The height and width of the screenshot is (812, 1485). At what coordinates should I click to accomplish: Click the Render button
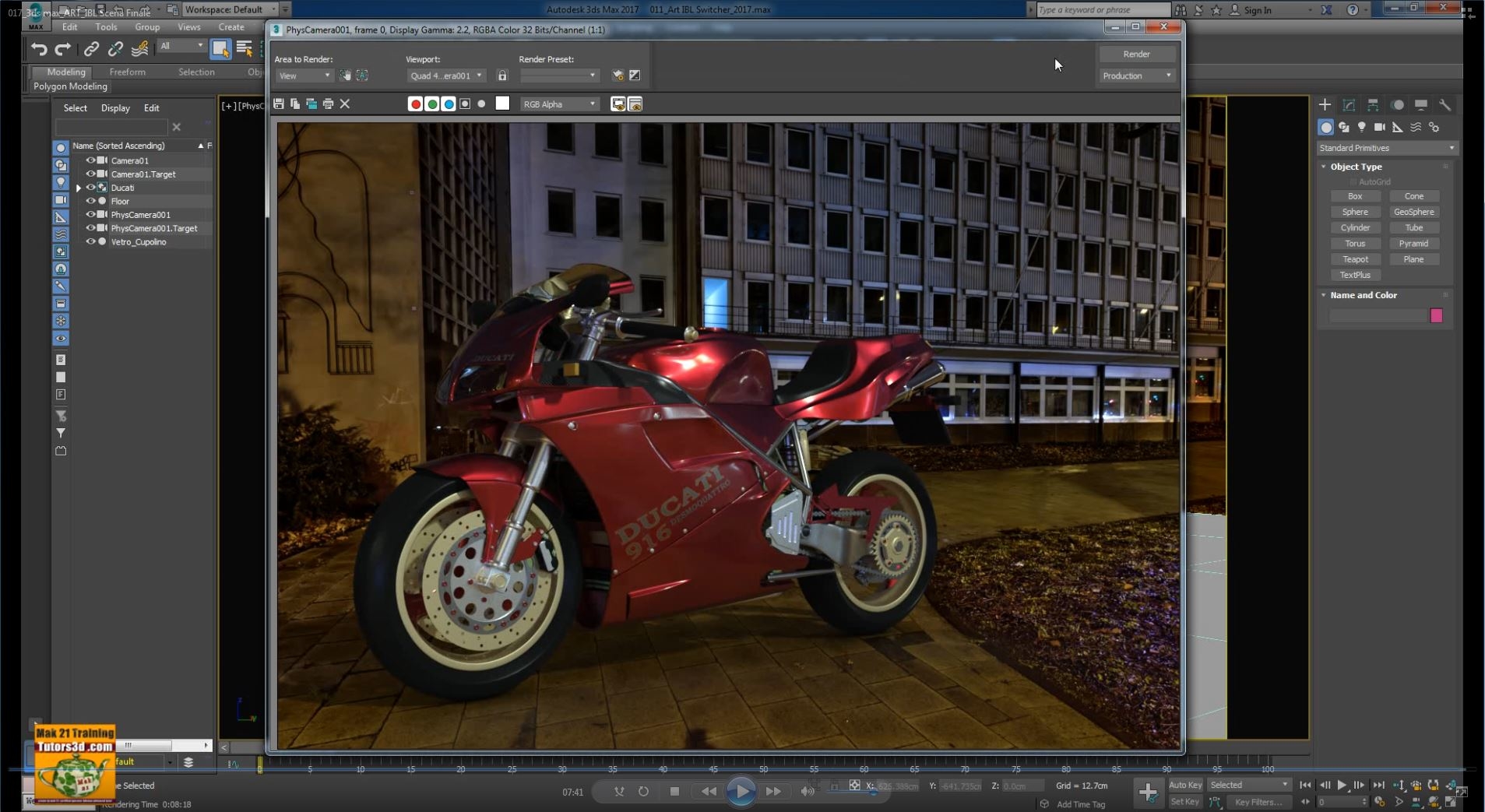(x=1137, y=54)
